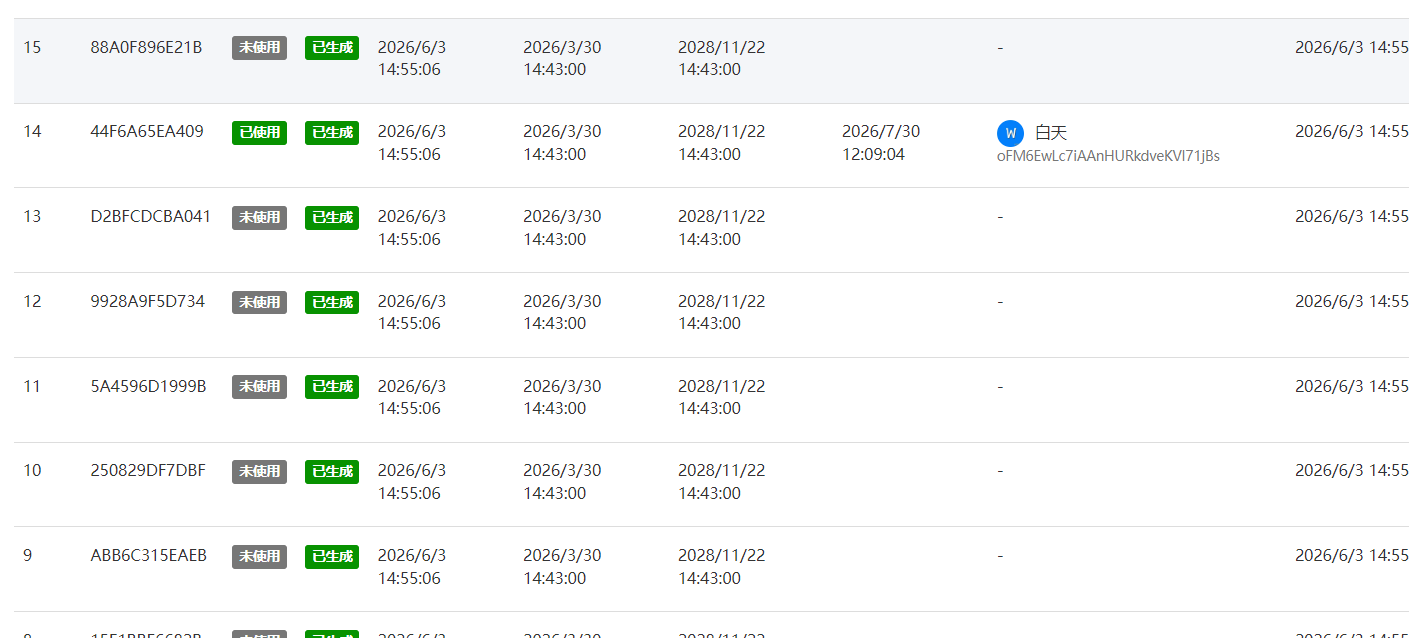Click the 已生成 badge in row 9
The width and height of the screenshot is (1409, 638).
[332, 556]
